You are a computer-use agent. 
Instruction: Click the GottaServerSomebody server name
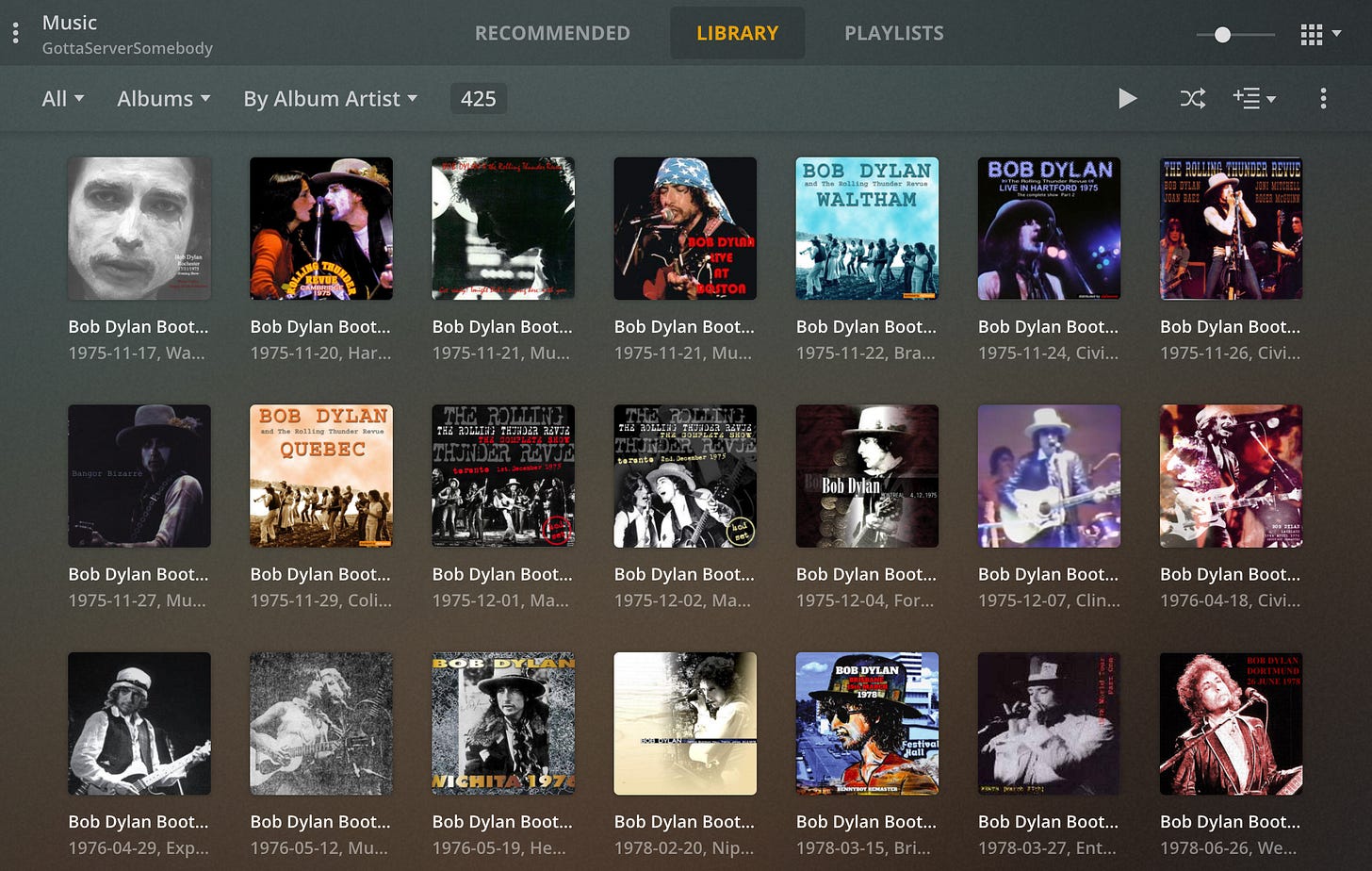127,48
